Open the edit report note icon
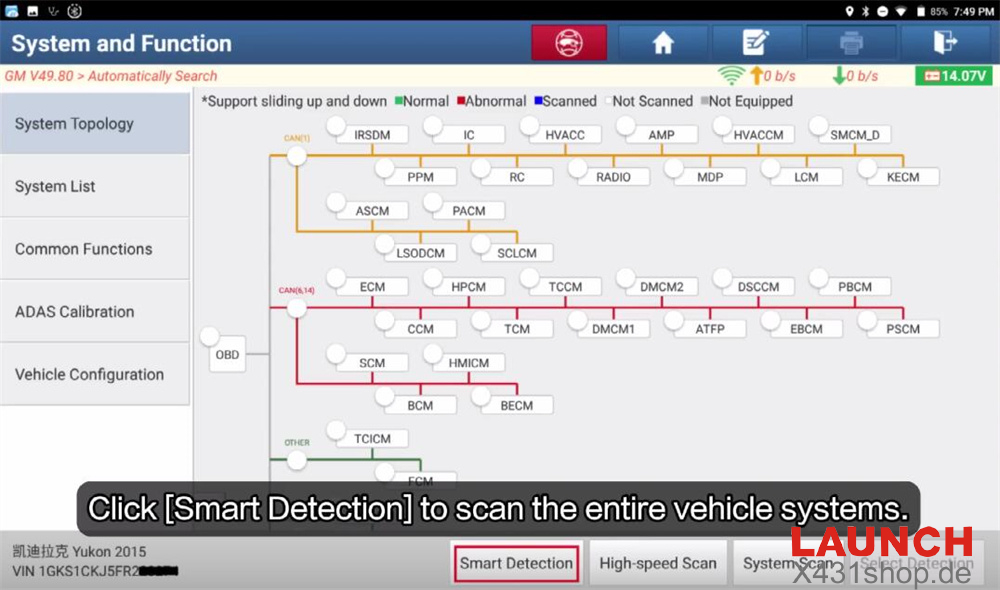1000x590 pixels. tap(756, 43)
